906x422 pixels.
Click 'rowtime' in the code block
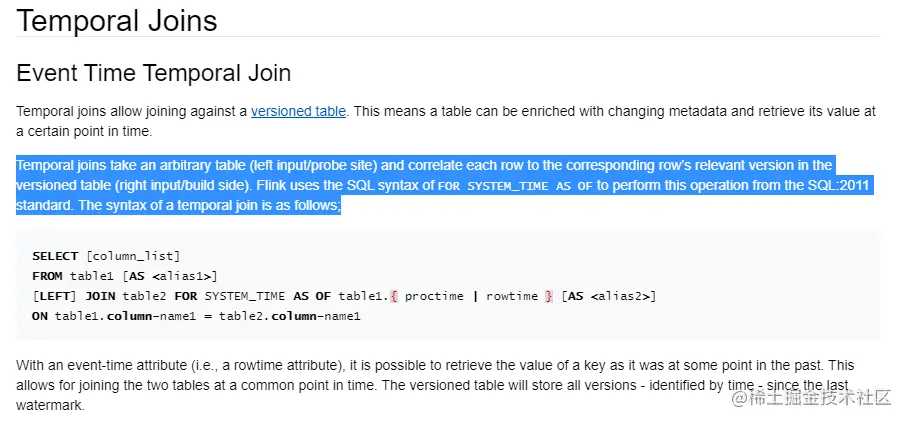click(512, 296)
